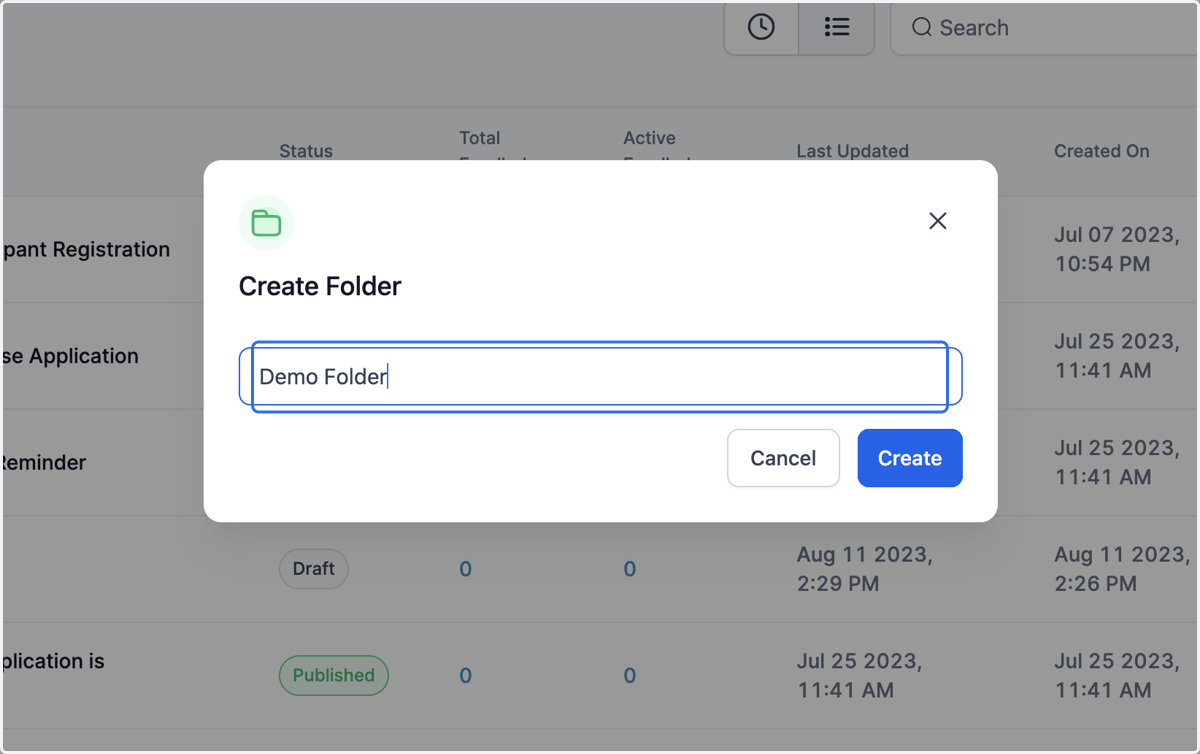This screenshot has height=754, width=1200.
Task: Click 'Aug 11 2023, 2:26 PM' created date
Action: pos(1121,569)
